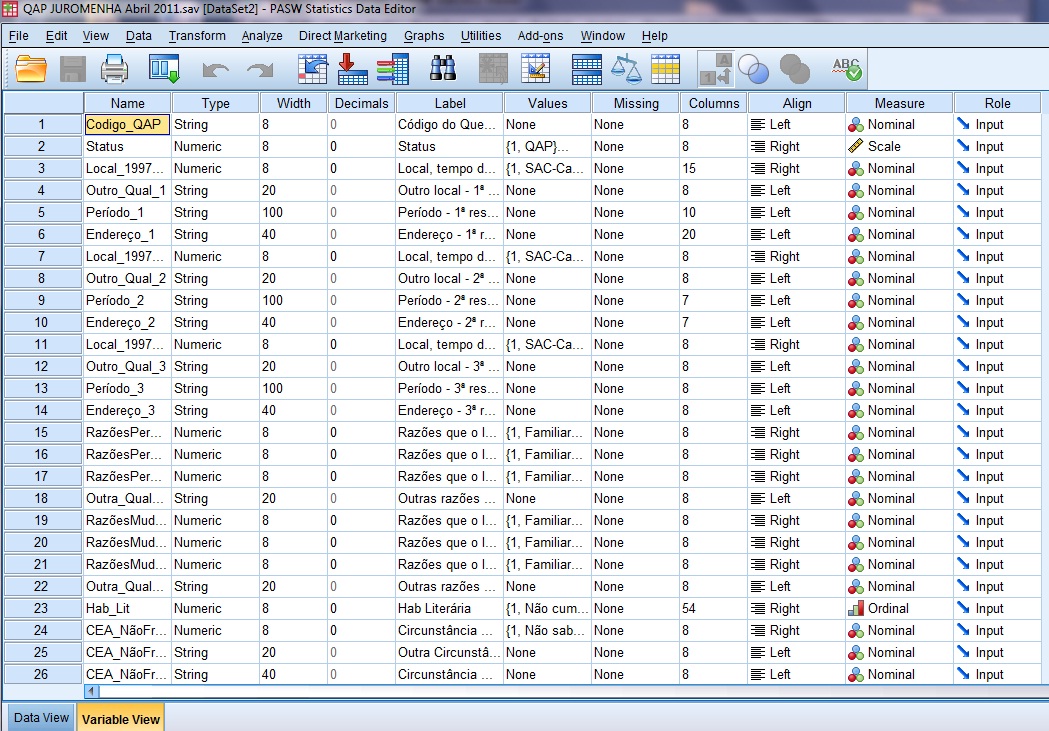
Task: Click the Go to variable icon with red arrow
Action: coord(352,69)
